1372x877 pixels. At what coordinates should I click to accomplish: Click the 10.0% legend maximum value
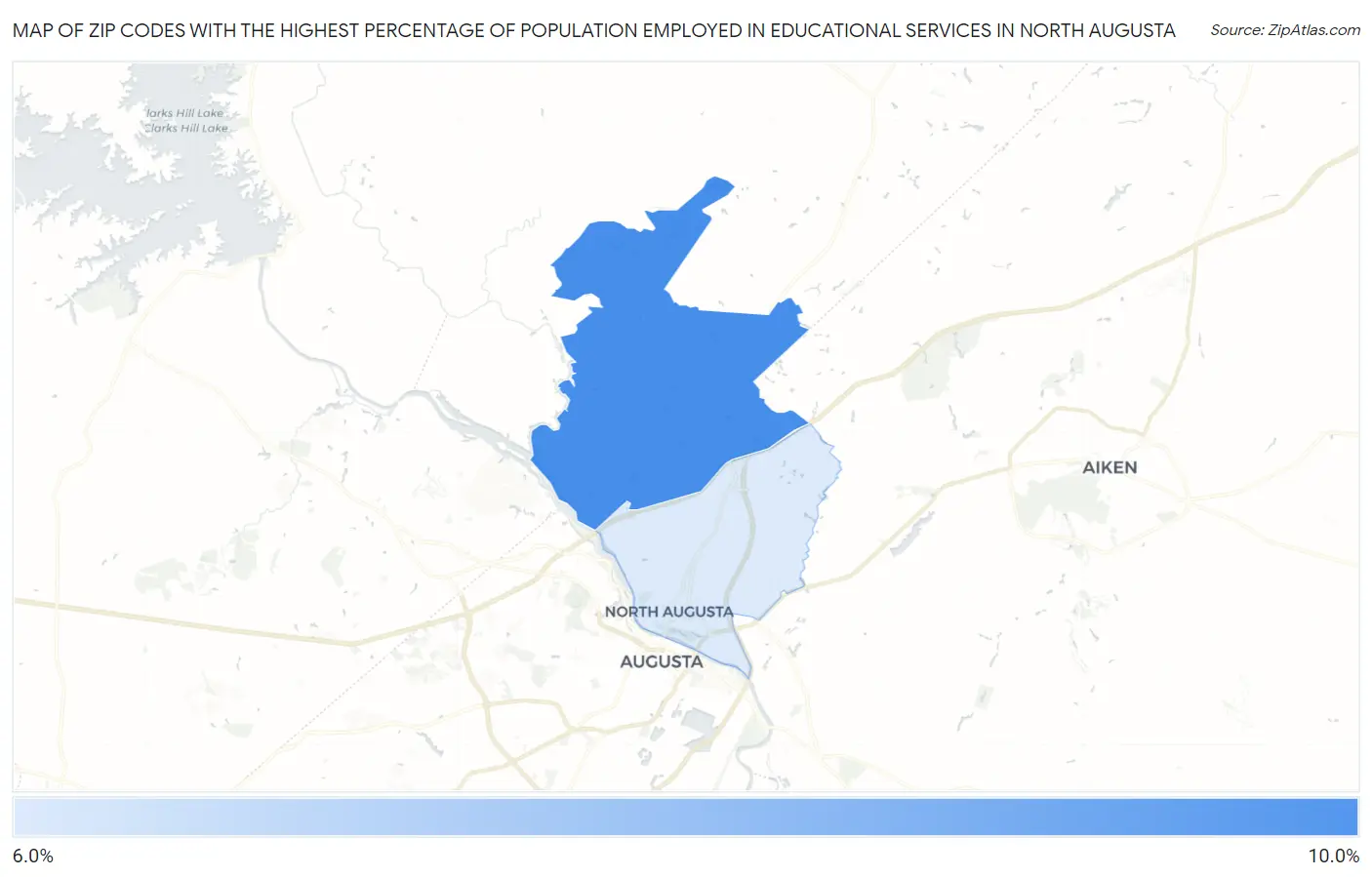coord(1333,856)
